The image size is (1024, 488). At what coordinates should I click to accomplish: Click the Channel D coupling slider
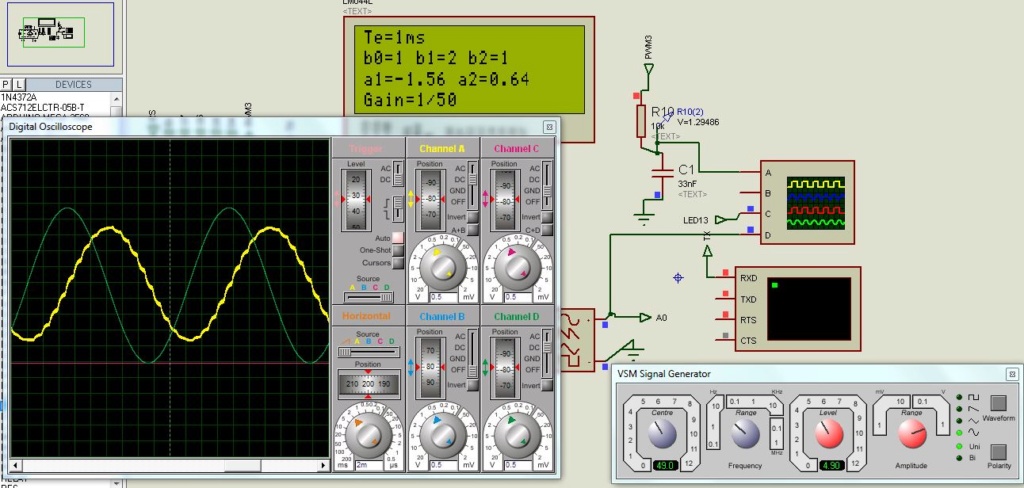pos(547,353)
